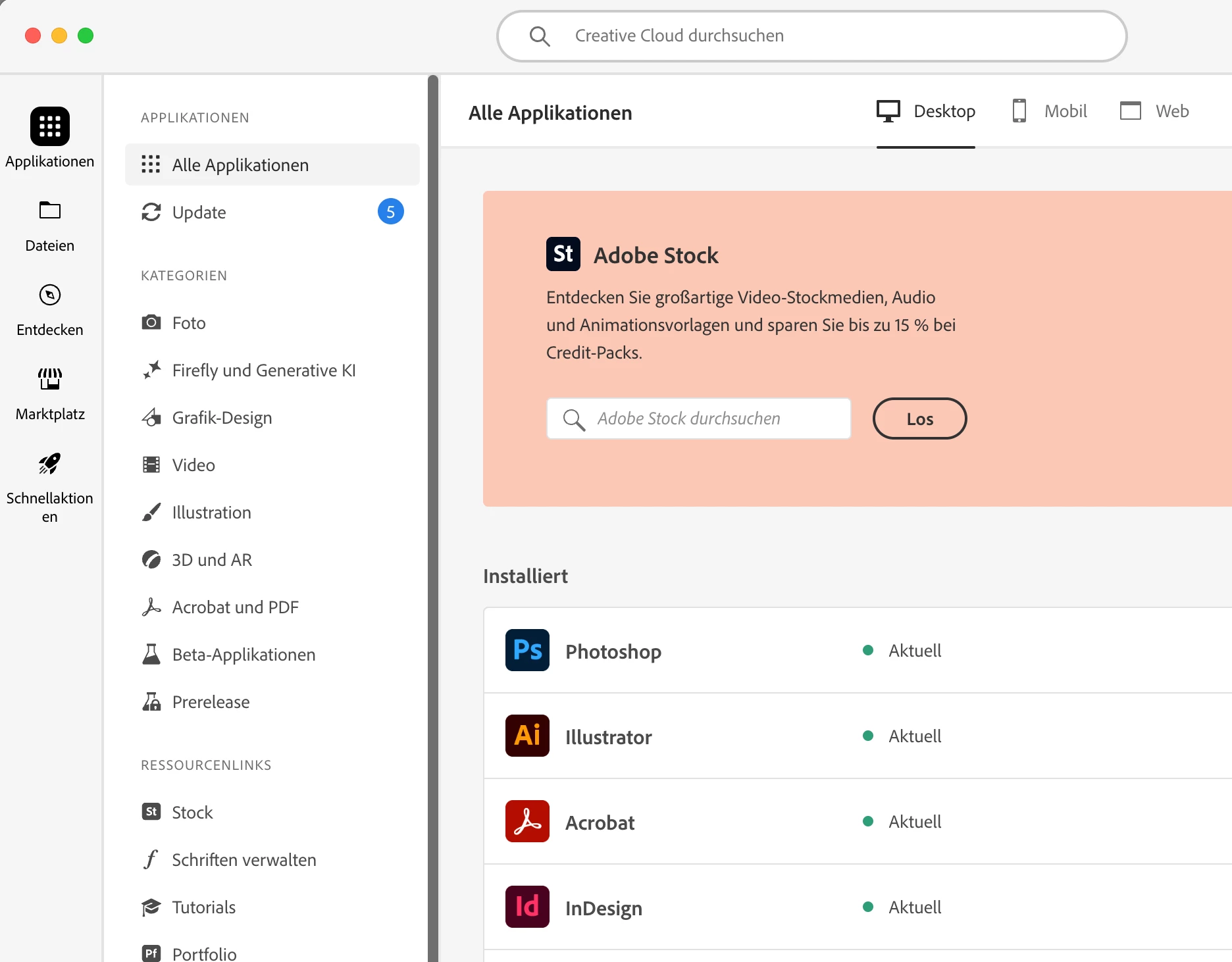The image size is (1232, 962).
Task: Click the sparkle icon beside Firefly und Generative KI
Action: point(151,370)
